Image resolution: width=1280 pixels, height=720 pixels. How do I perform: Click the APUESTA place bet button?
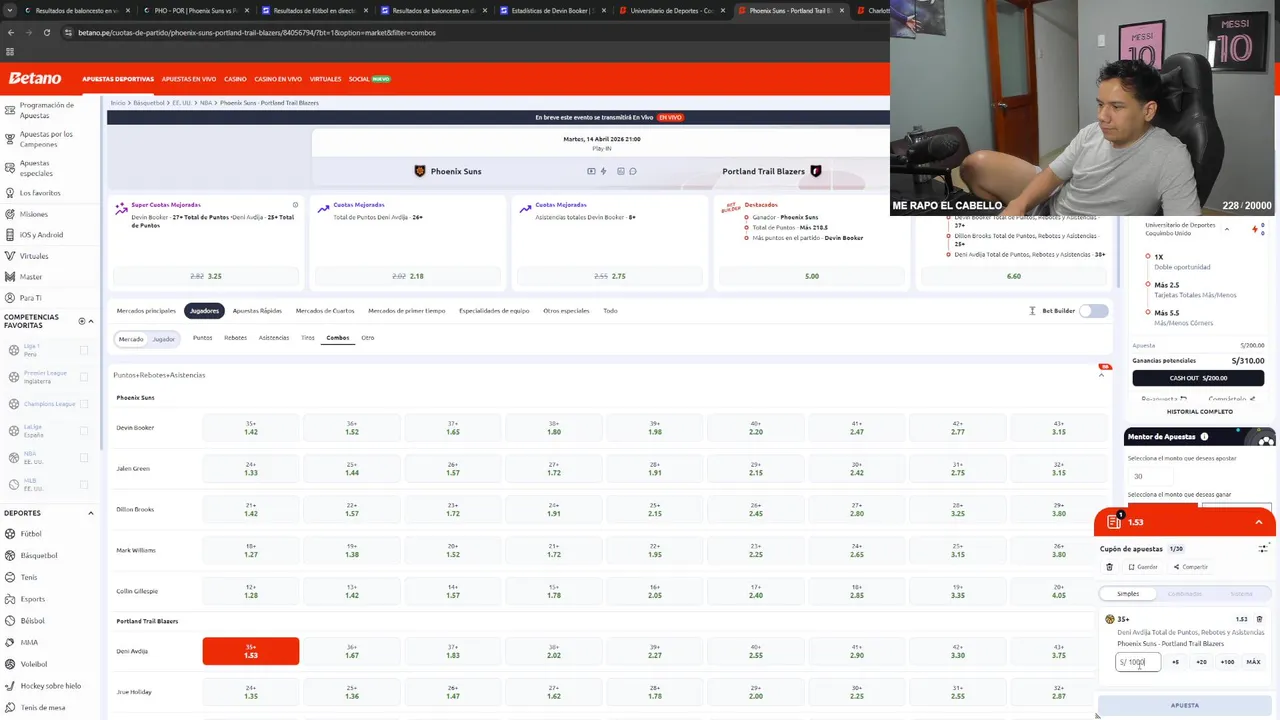(1185, 705)
